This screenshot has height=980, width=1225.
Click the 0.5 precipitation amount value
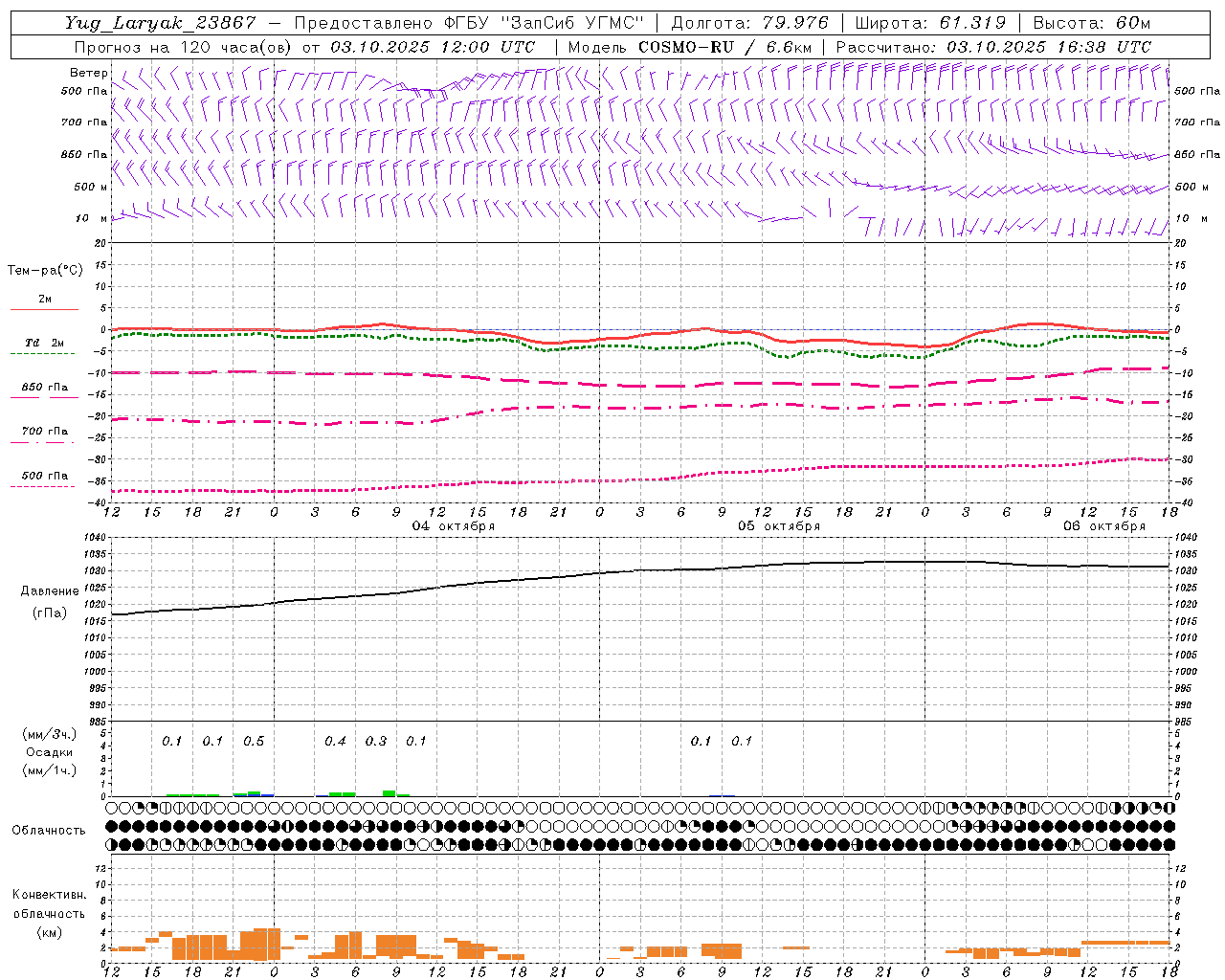(254, 742)
